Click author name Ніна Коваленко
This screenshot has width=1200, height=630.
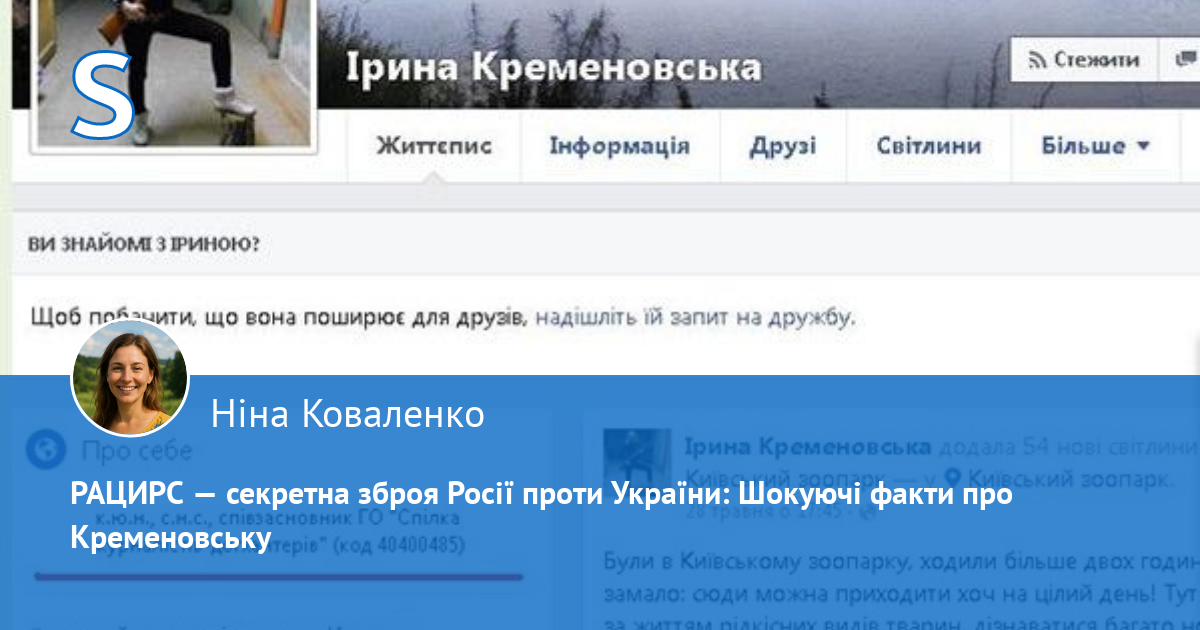tap(348, 414)
